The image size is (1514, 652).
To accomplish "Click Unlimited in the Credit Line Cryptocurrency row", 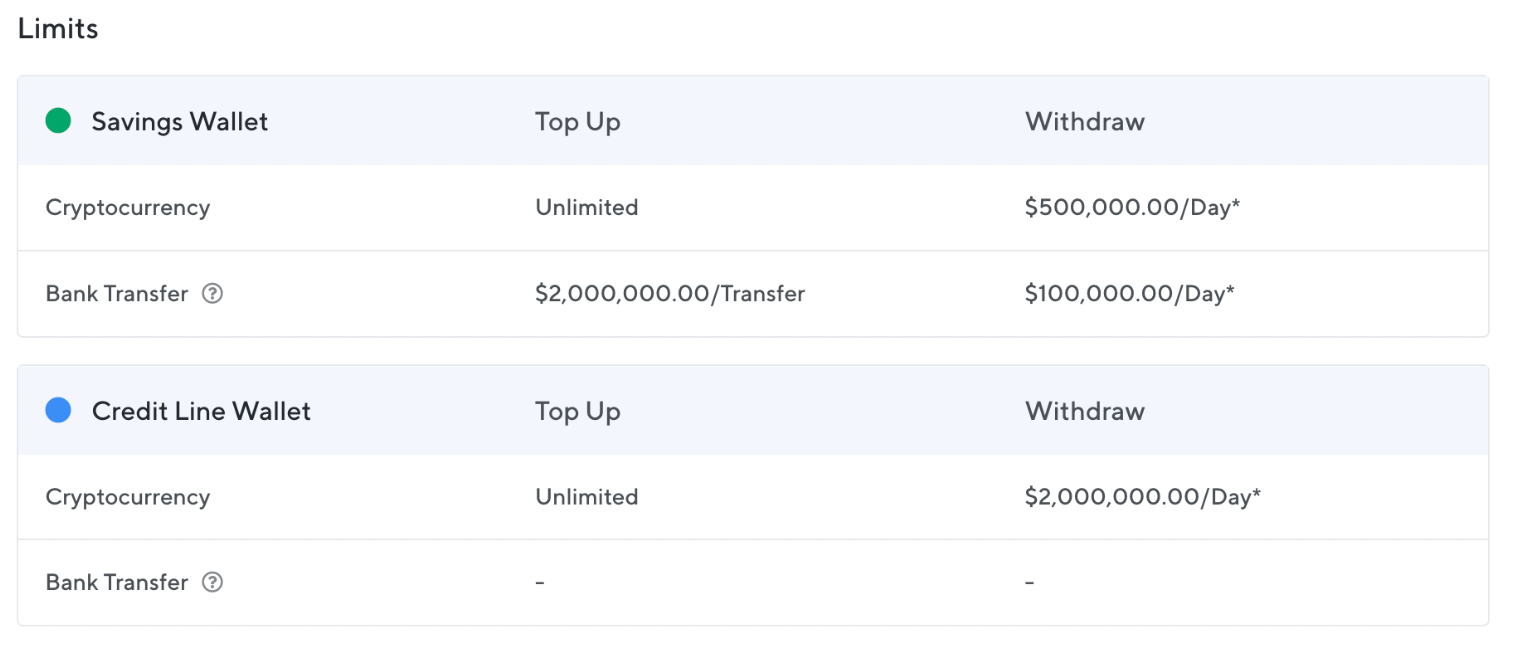I will (587, 497).
